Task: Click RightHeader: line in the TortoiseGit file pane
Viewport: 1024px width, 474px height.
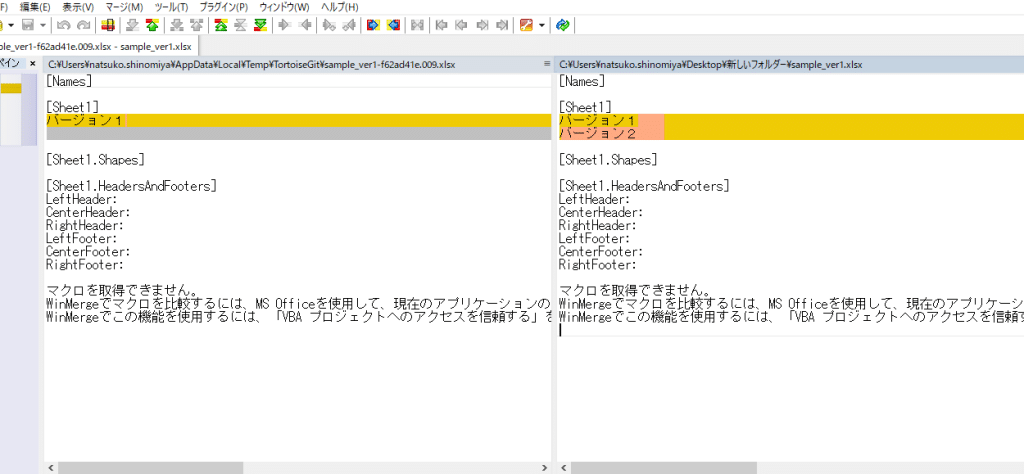Action: [x=85, y=225]
